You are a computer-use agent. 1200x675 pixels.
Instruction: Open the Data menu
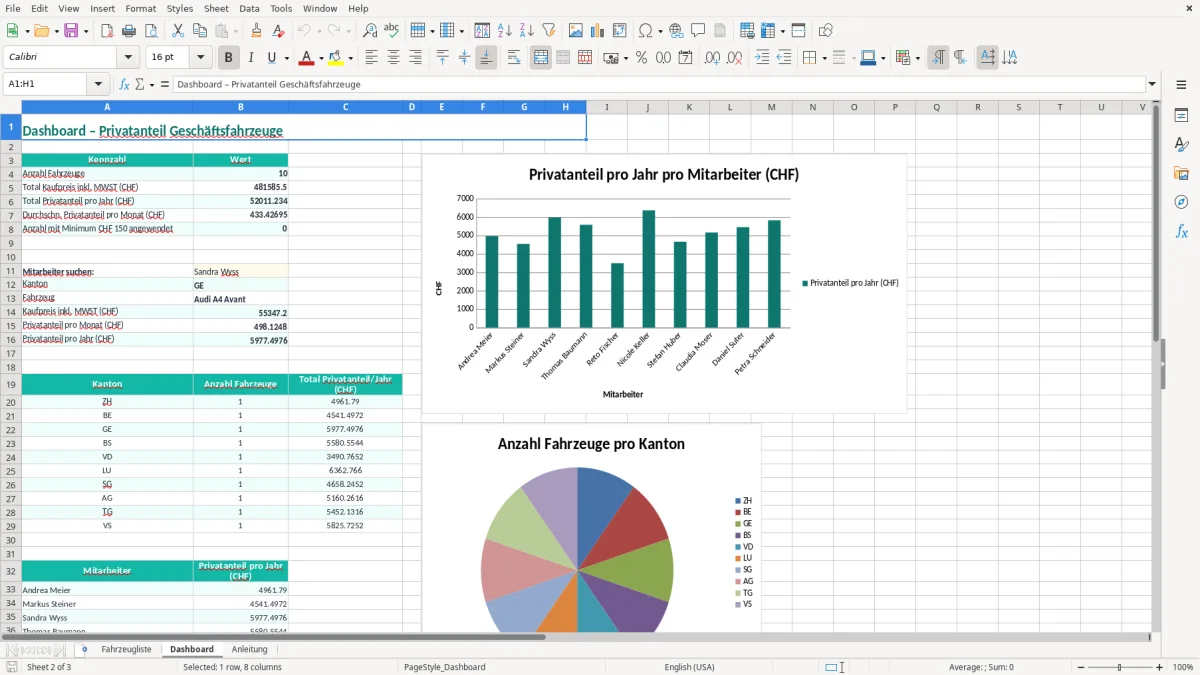click(x=249, y=8)
